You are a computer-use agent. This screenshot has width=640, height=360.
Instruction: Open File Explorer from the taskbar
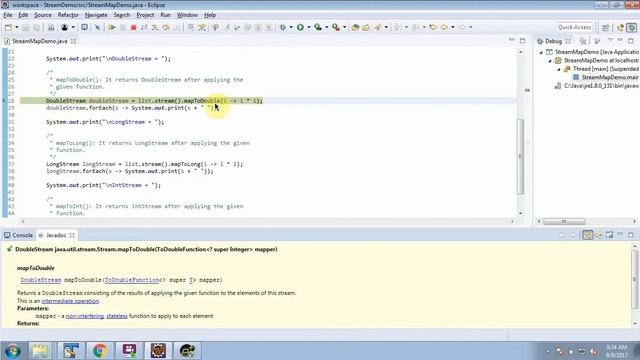click(x=40, y=351)
